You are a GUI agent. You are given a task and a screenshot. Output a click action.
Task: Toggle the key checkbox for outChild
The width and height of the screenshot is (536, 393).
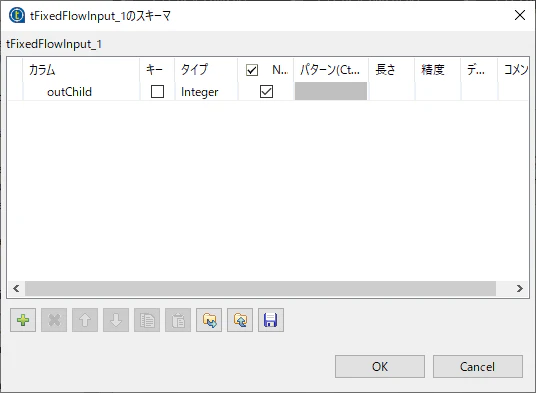tap(157, 92)
